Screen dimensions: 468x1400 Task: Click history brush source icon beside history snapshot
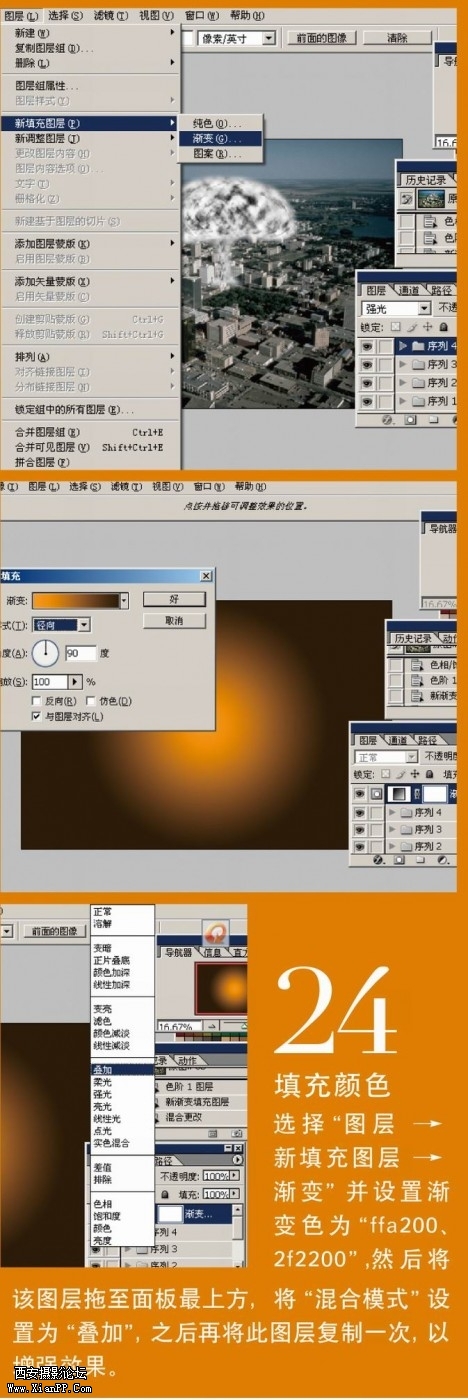tap(407, 199)
